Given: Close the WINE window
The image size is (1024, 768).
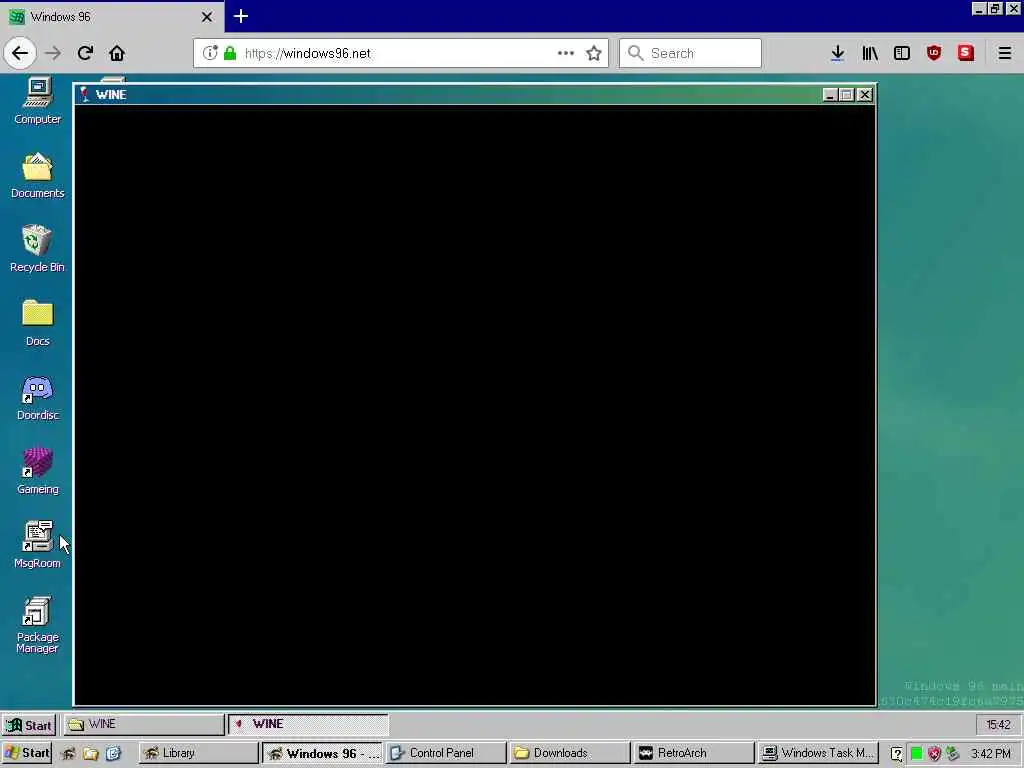Looking at the screenshot, I should [865, 95].
